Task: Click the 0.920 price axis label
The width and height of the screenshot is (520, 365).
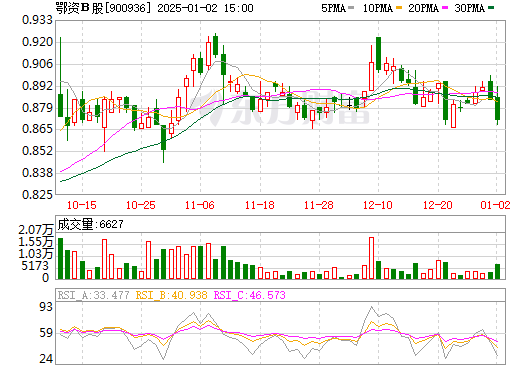Action: click(37, 42)
